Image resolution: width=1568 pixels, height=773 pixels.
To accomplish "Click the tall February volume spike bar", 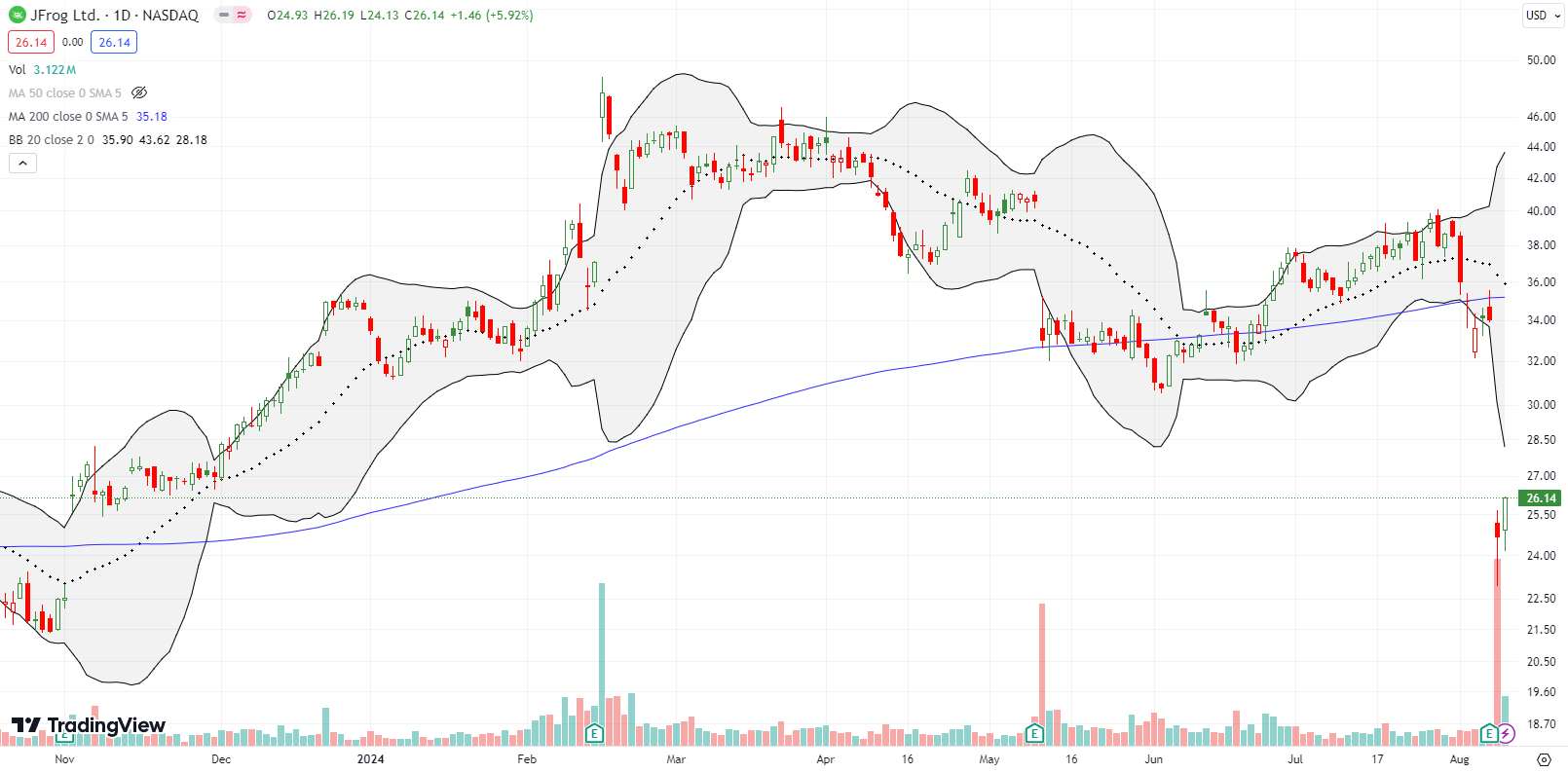I will (602, 662).
